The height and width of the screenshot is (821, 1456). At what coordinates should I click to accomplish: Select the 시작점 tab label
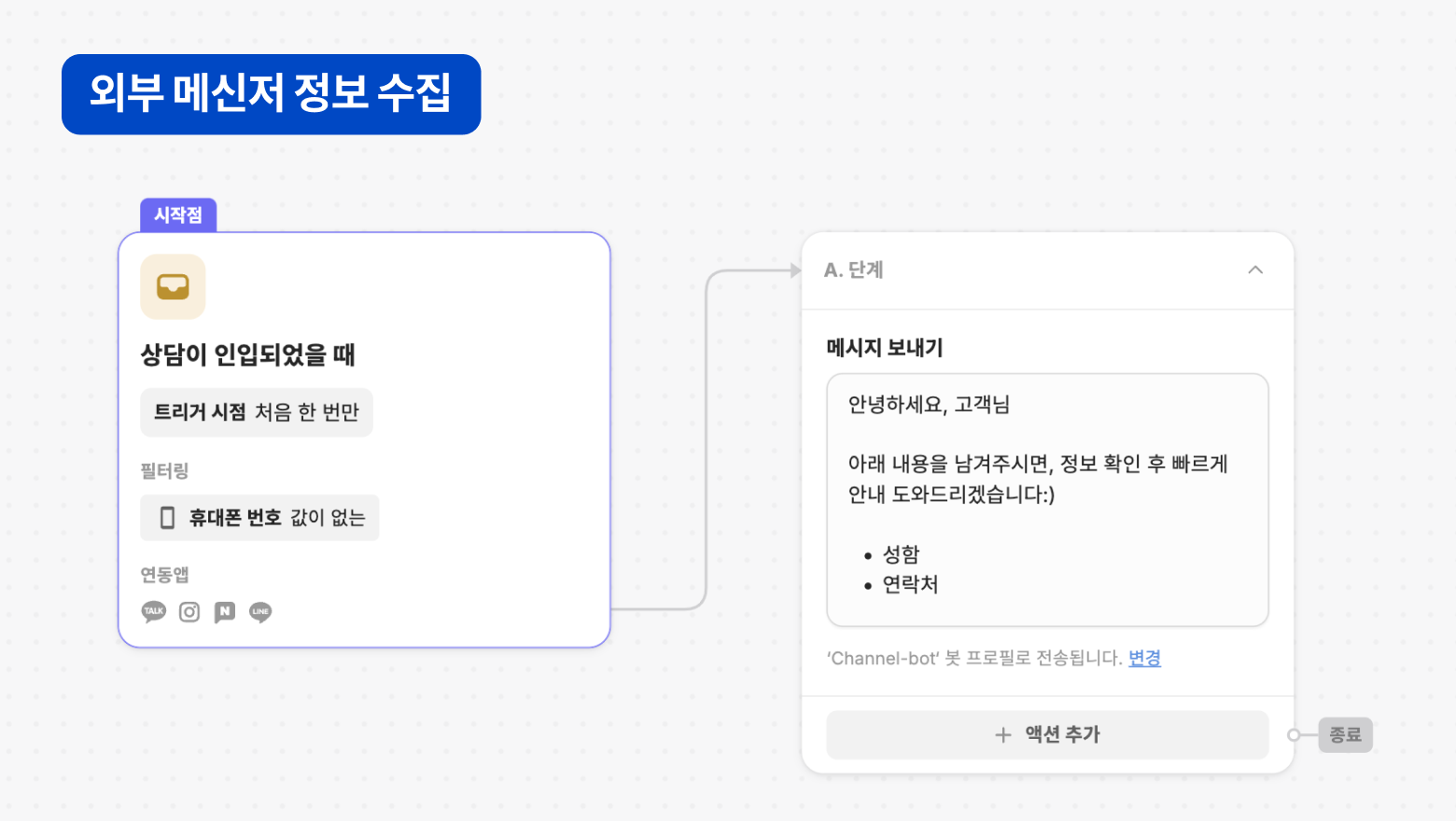pos(178,216)
